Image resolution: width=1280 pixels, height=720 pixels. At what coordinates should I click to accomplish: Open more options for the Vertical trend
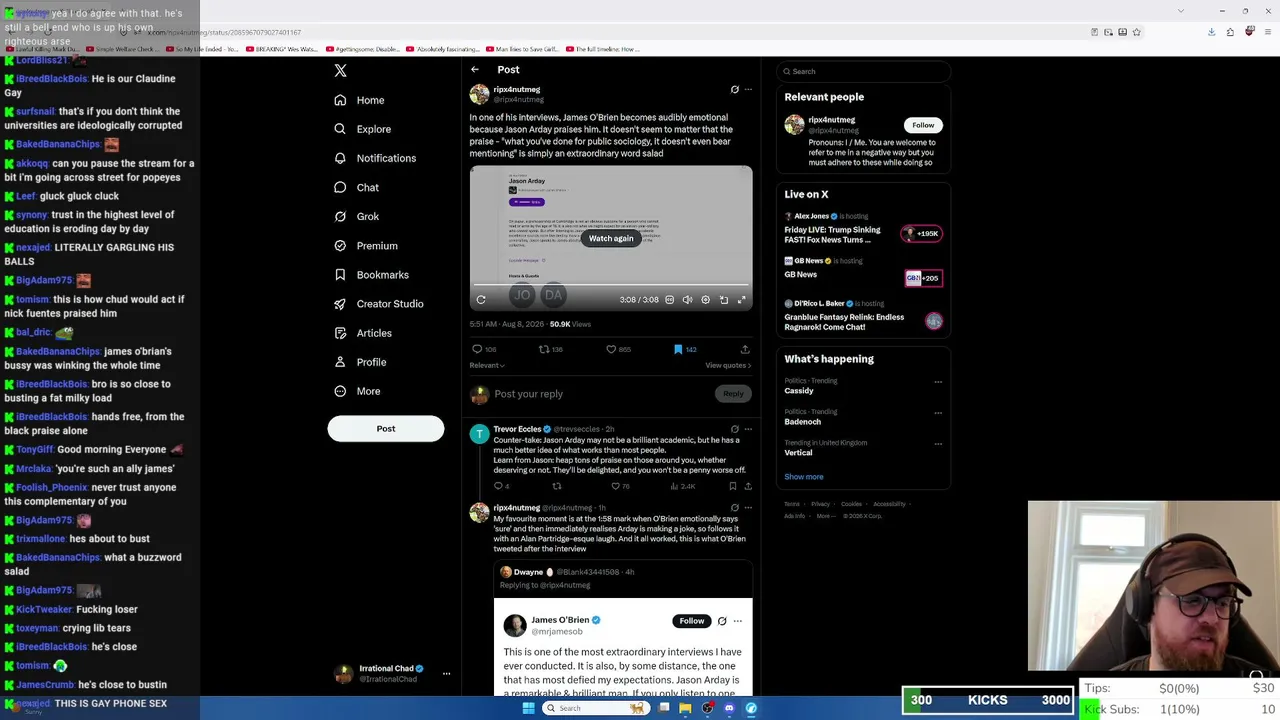(938, 443)
